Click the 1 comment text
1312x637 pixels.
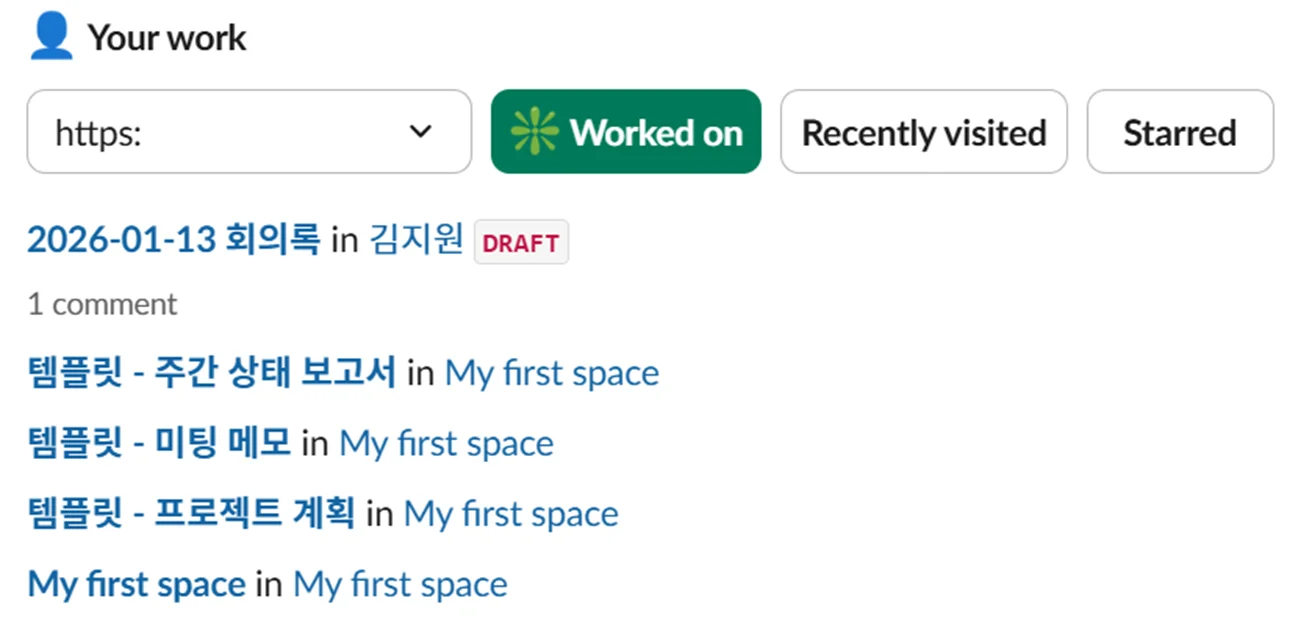point(102,304)
